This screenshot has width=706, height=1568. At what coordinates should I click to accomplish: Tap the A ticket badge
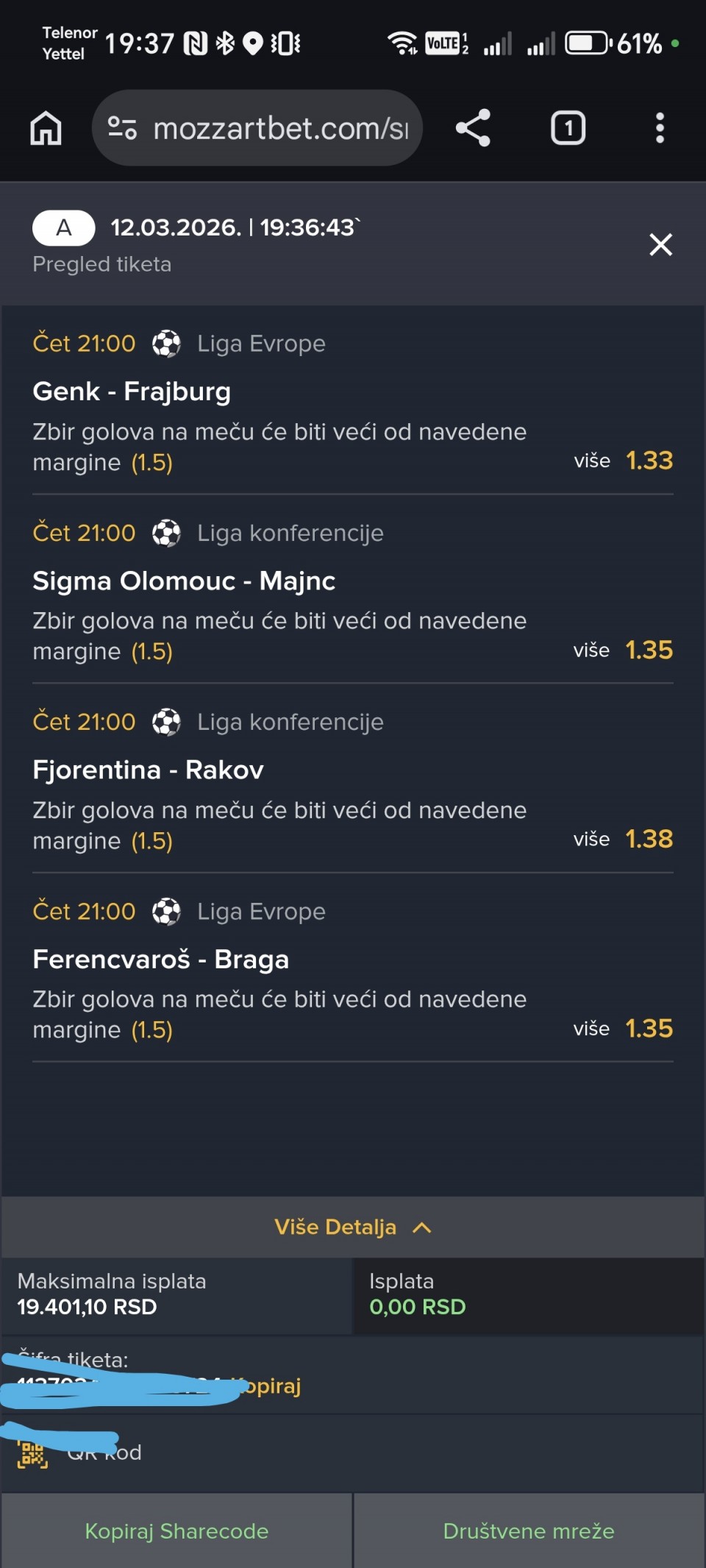pyautogui.click(x=64, y=228)
